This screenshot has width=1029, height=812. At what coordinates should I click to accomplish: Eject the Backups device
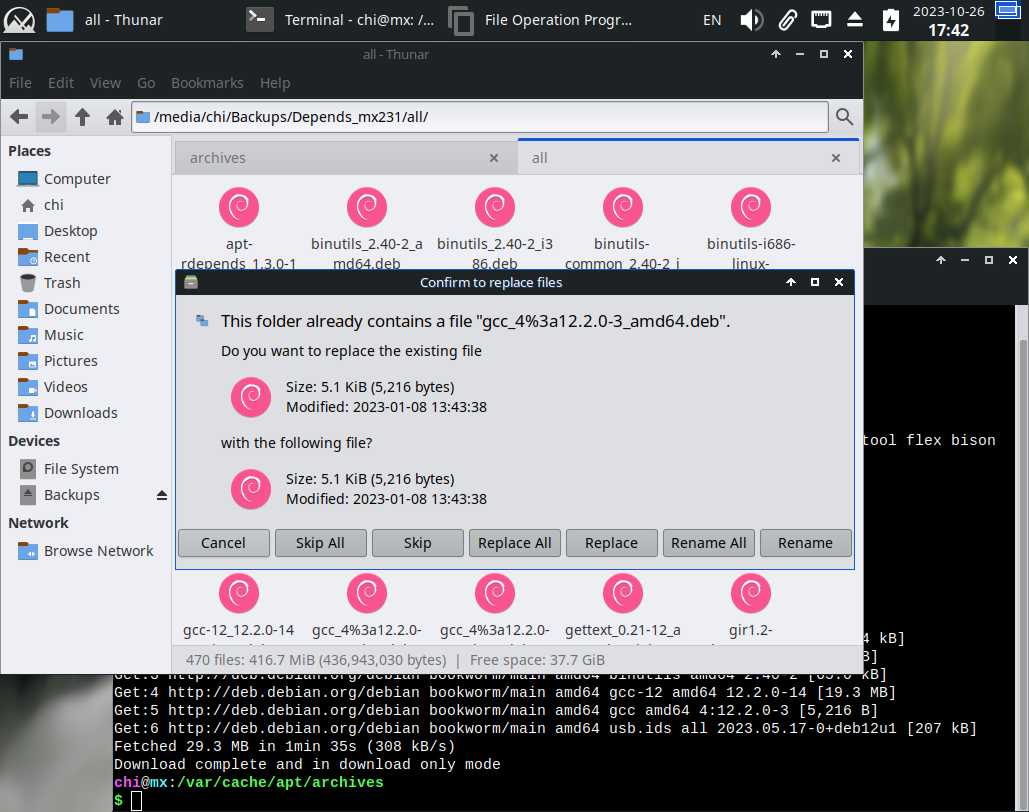[162, 495]
